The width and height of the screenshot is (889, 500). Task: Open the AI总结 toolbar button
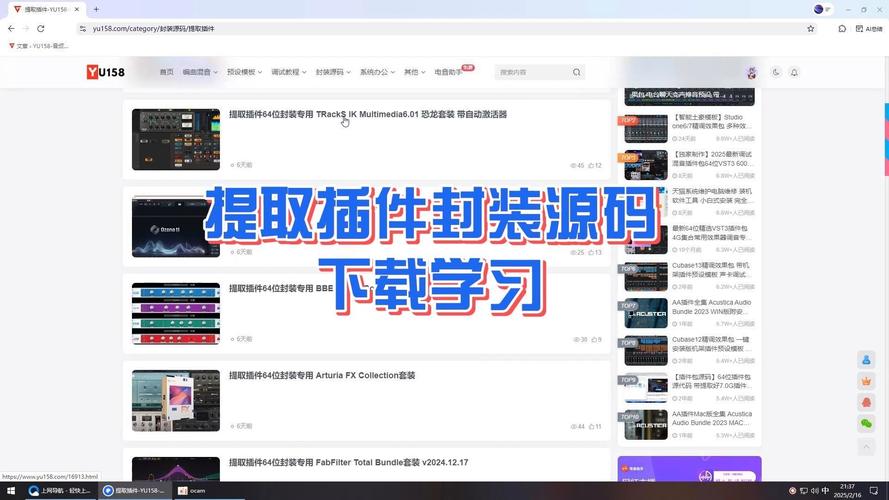tap(869, 28)
